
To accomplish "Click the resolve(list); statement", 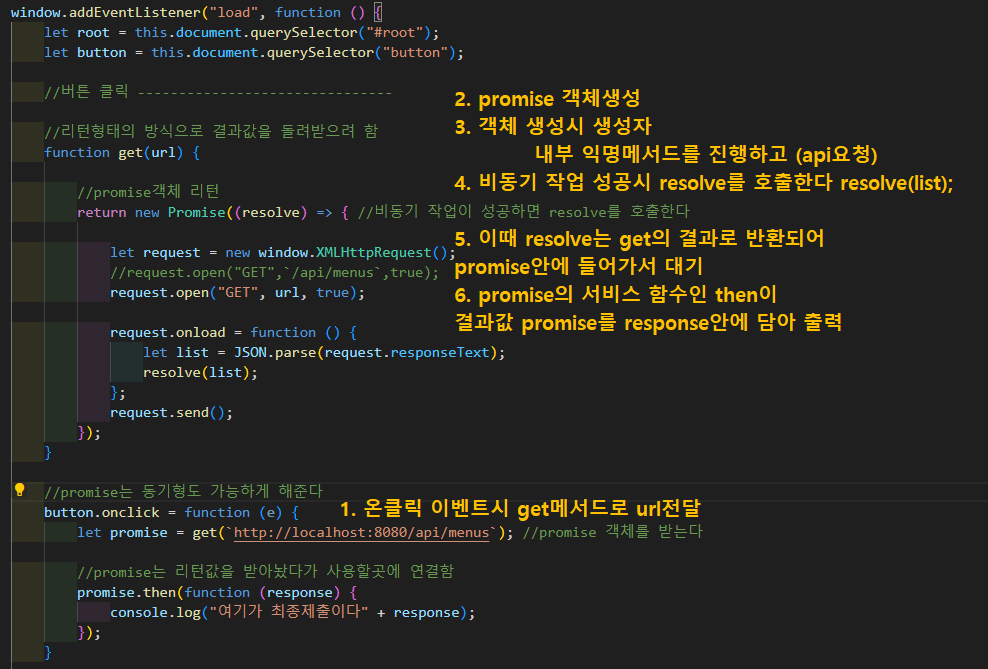I will pyautogui.click(x=200, y=373).
